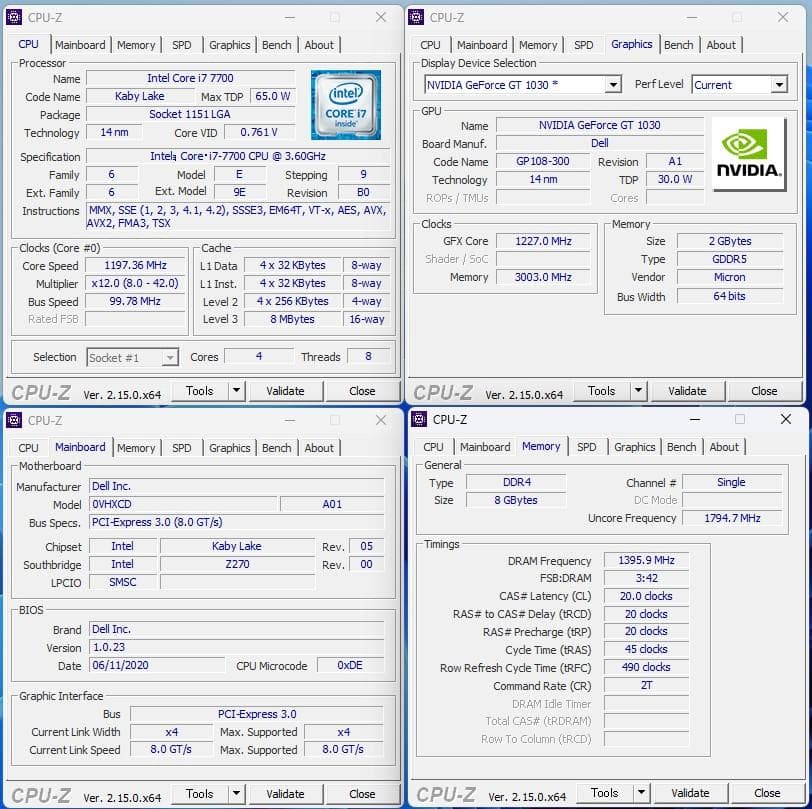This screenshot has width=812, height=809.
Task: Switch to the Bench tab in the CPU window
Action: (276, 45)
